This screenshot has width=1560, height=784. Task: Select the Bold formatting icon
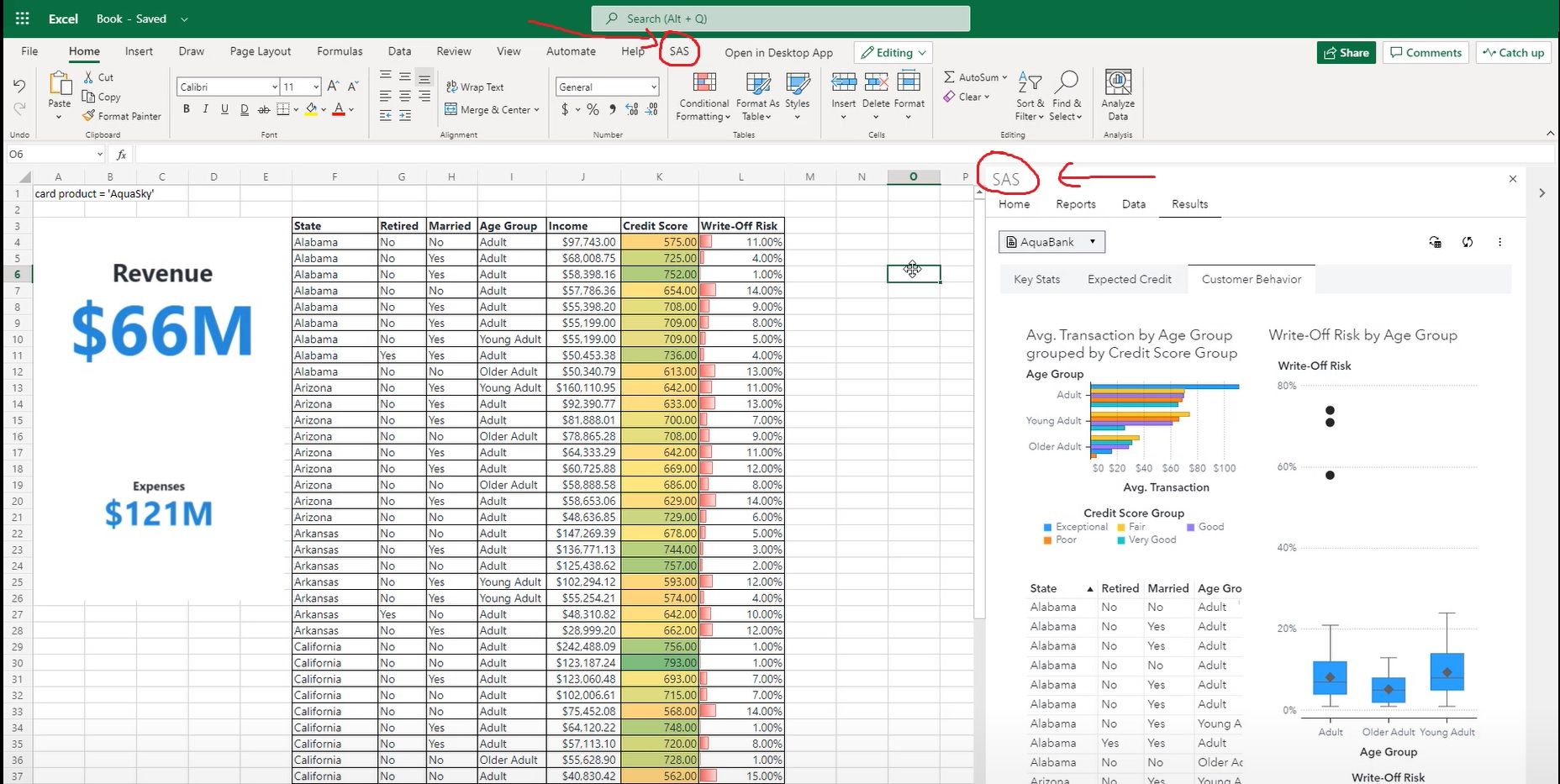pyautogui.click(x=186, y=108)
